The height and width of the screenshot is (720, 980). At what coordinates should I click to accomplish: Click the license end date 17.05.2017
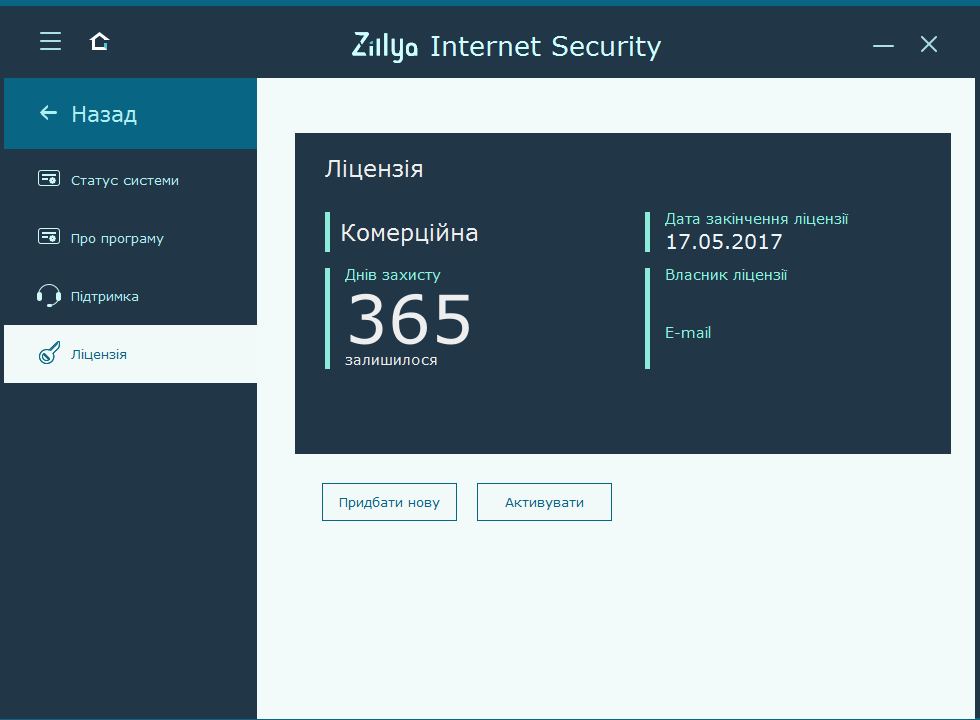click(724, 242)
